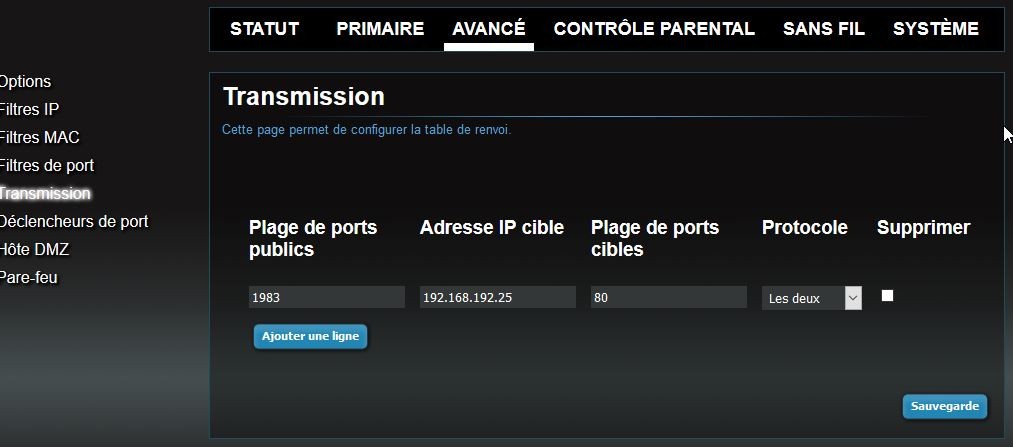Open the SYSTÈME tab

coord(935,29)
